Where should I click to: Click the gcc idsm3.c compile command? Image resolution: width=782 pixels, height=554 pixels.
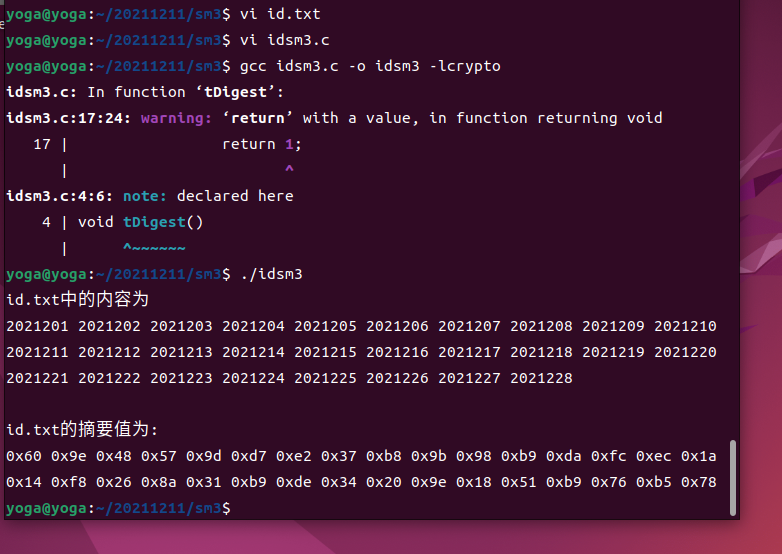pos(370,66)
